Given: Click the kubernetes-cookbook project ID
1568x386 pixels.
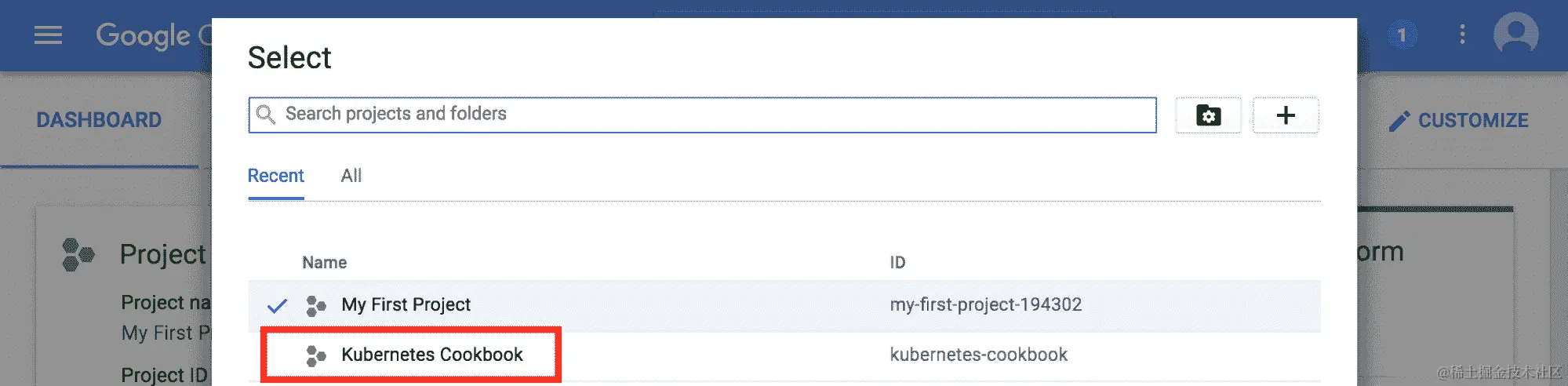Looking at the screenshot, I should (978, 355).
